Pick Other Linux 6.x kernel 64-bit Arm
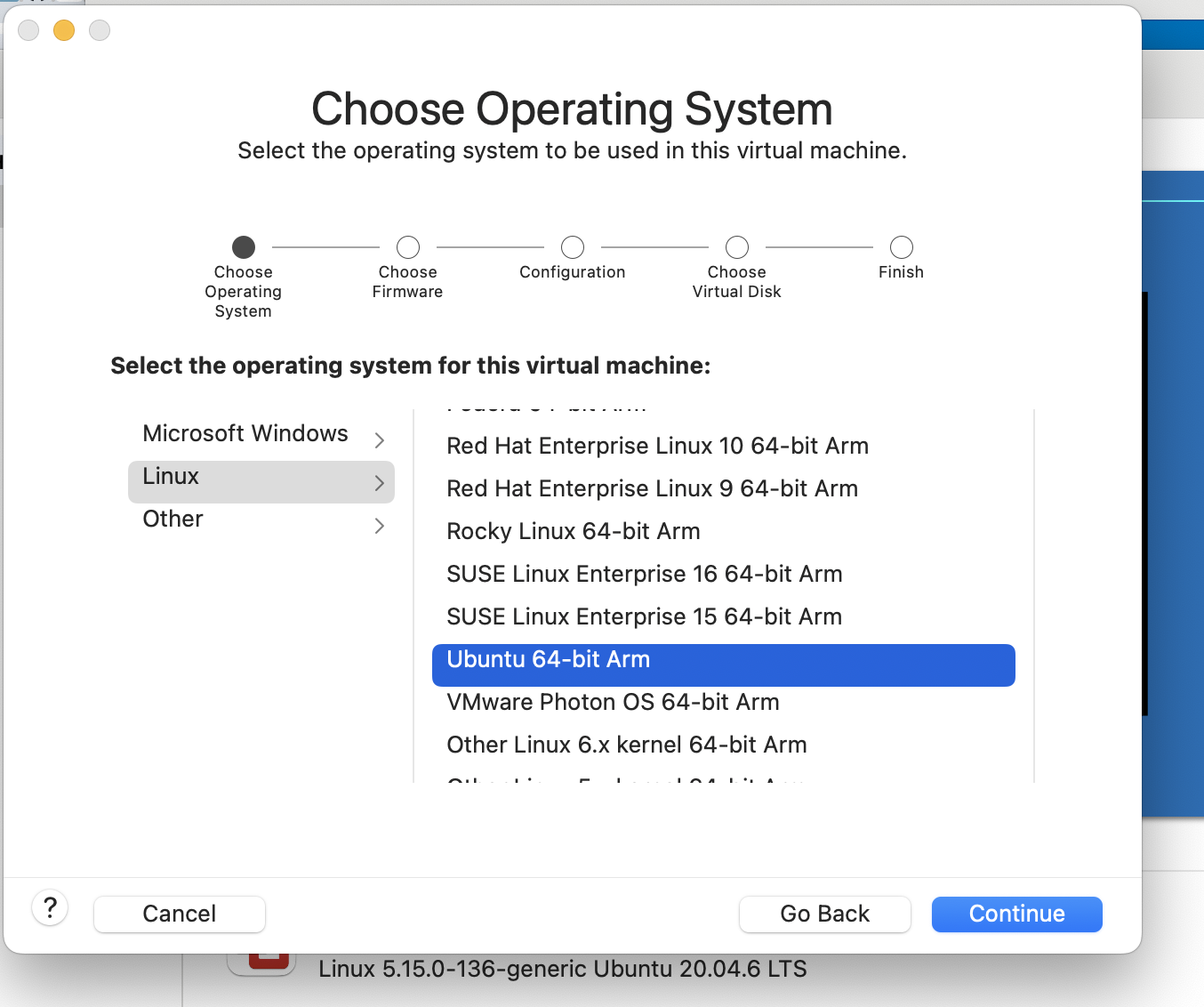Image resolution: width=1204 pixels, height=1007 pixels. point(627,745)
